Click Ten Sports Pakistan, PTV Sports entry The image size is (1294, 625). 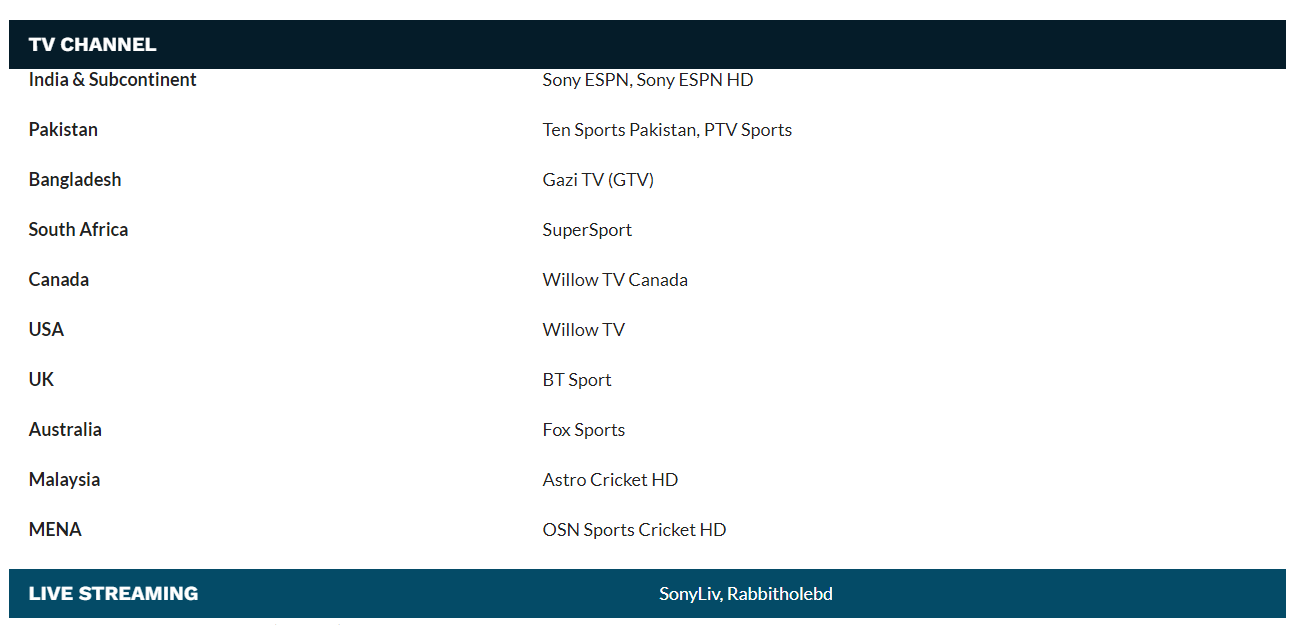[667, 130]
